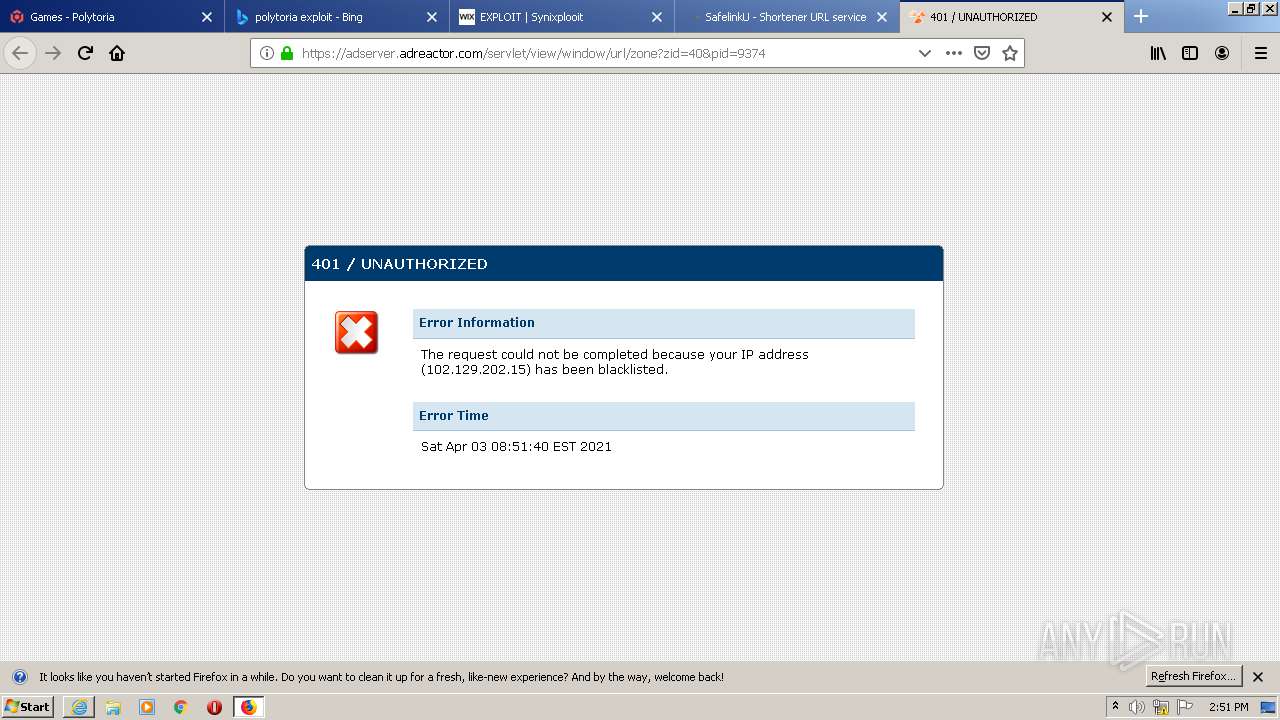Click the blacklisted IP address message
The image size is (1280, 720).
[x=615, y=362]
